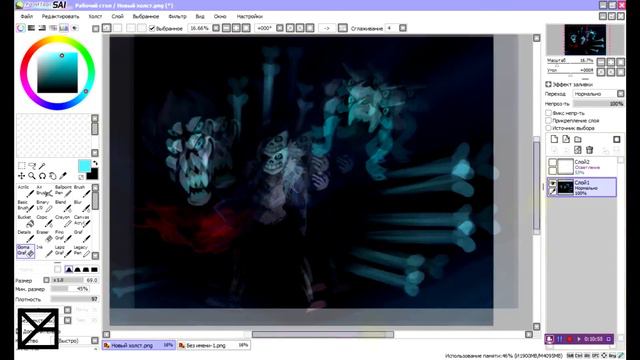
Task: Select the flat square brush edge shape
Action: click(x=94, y=269)
